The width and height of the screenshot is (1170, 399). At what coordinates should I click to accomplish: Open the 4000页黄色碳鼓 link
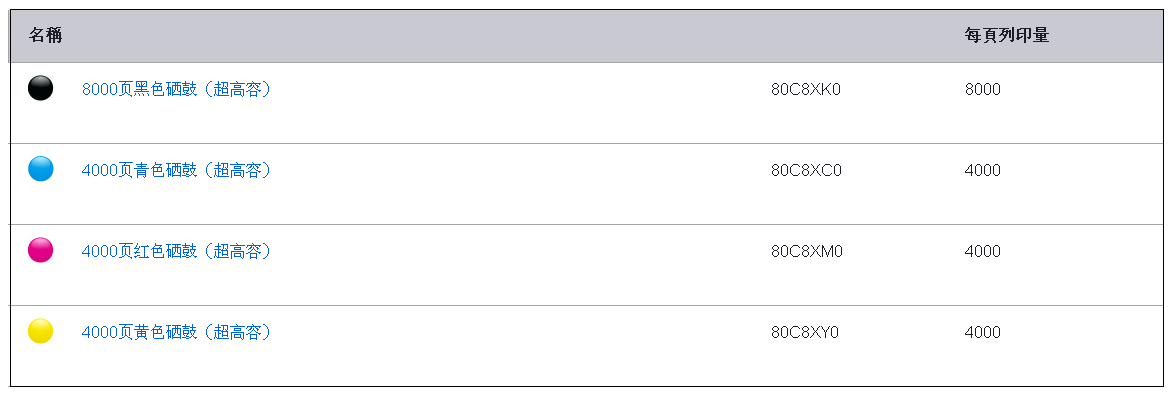[176, 332]
